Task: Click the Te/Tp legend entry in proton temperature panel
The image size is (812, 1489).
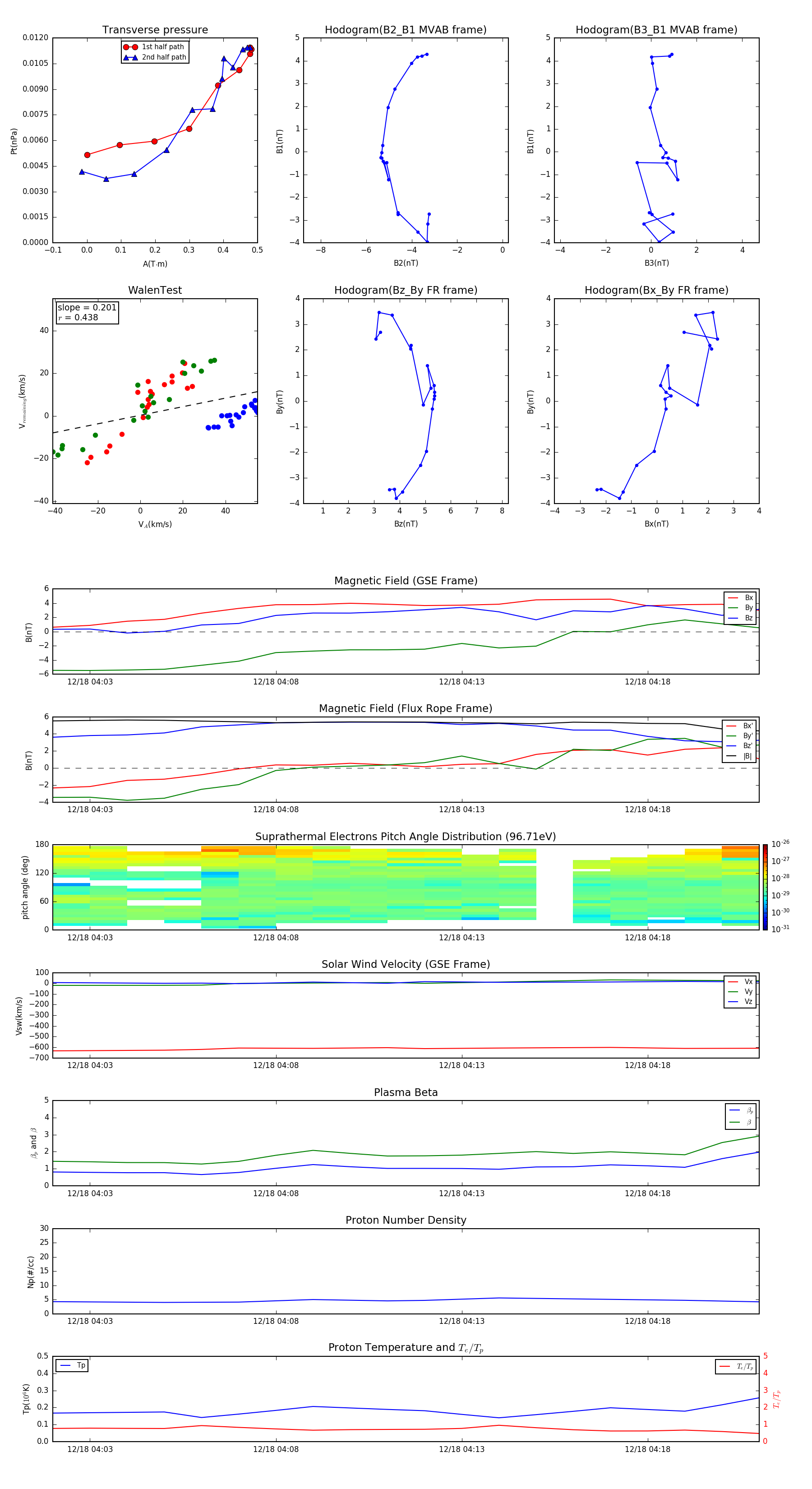Action: coord(736,1366)
